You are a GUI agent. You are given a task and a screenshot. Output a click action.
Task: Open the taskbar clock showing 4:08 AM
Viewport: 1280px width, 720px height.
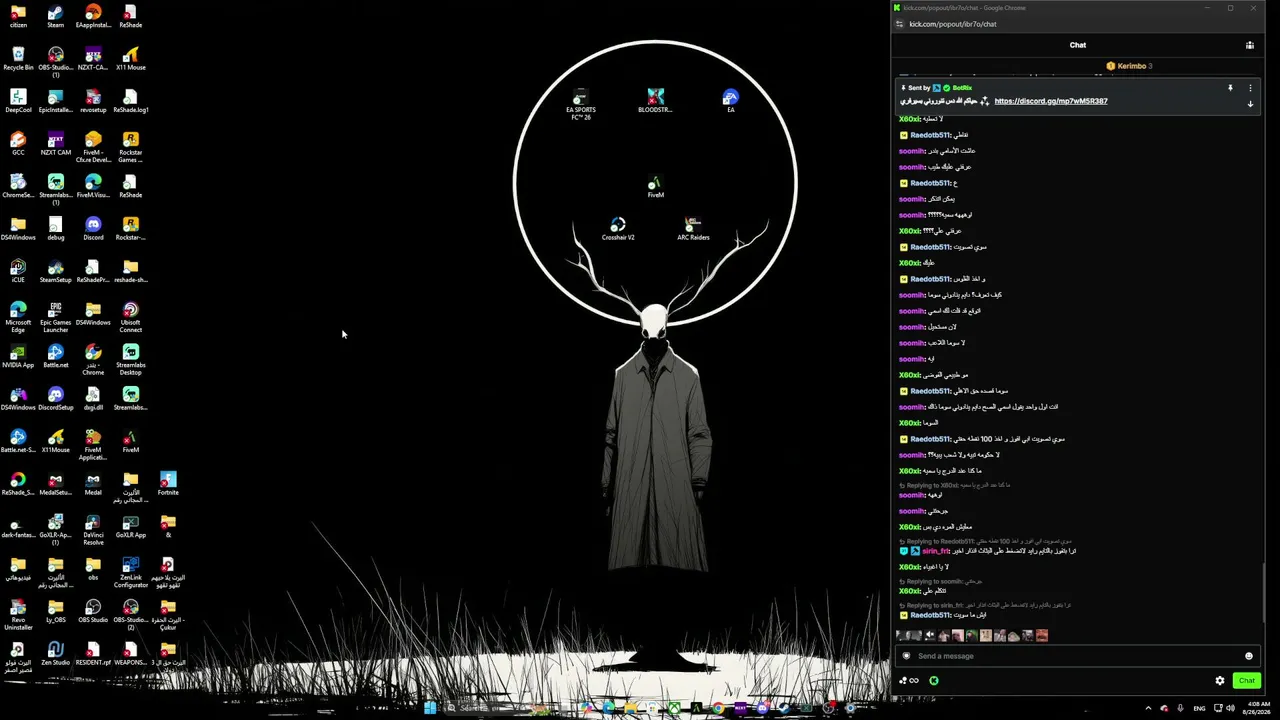[1258, 708]
